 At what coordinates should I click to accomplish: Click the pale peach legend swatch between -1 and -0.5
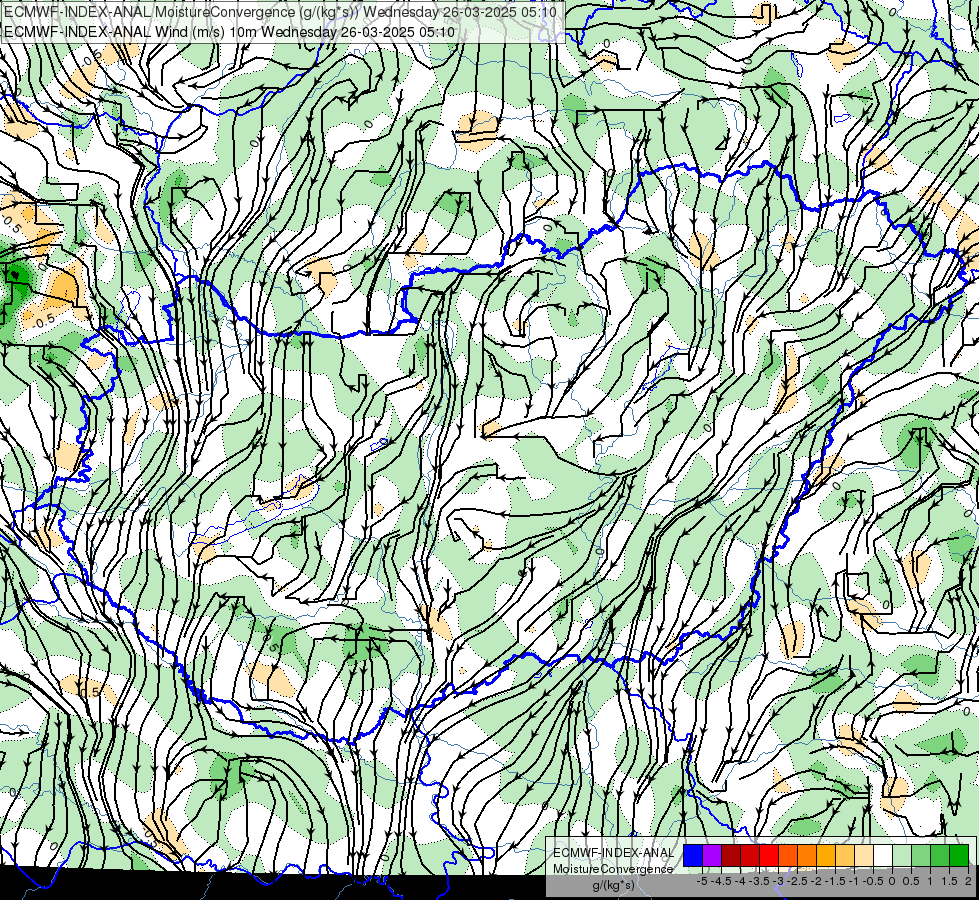(864, 855)
